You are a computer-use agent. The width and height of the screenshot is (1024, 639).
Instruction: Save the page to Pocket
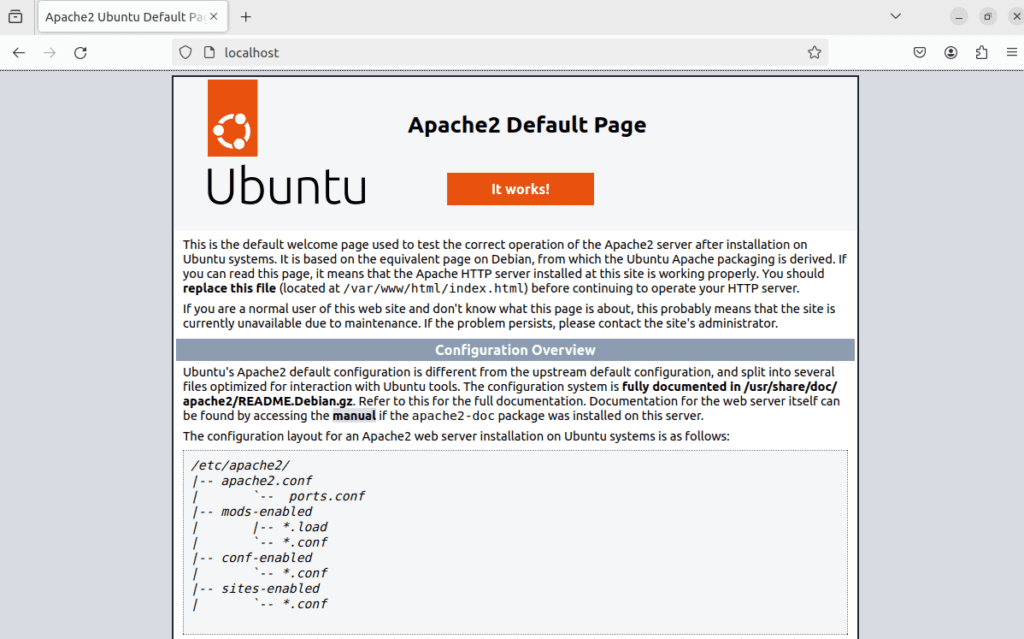(x=919, y=52)
